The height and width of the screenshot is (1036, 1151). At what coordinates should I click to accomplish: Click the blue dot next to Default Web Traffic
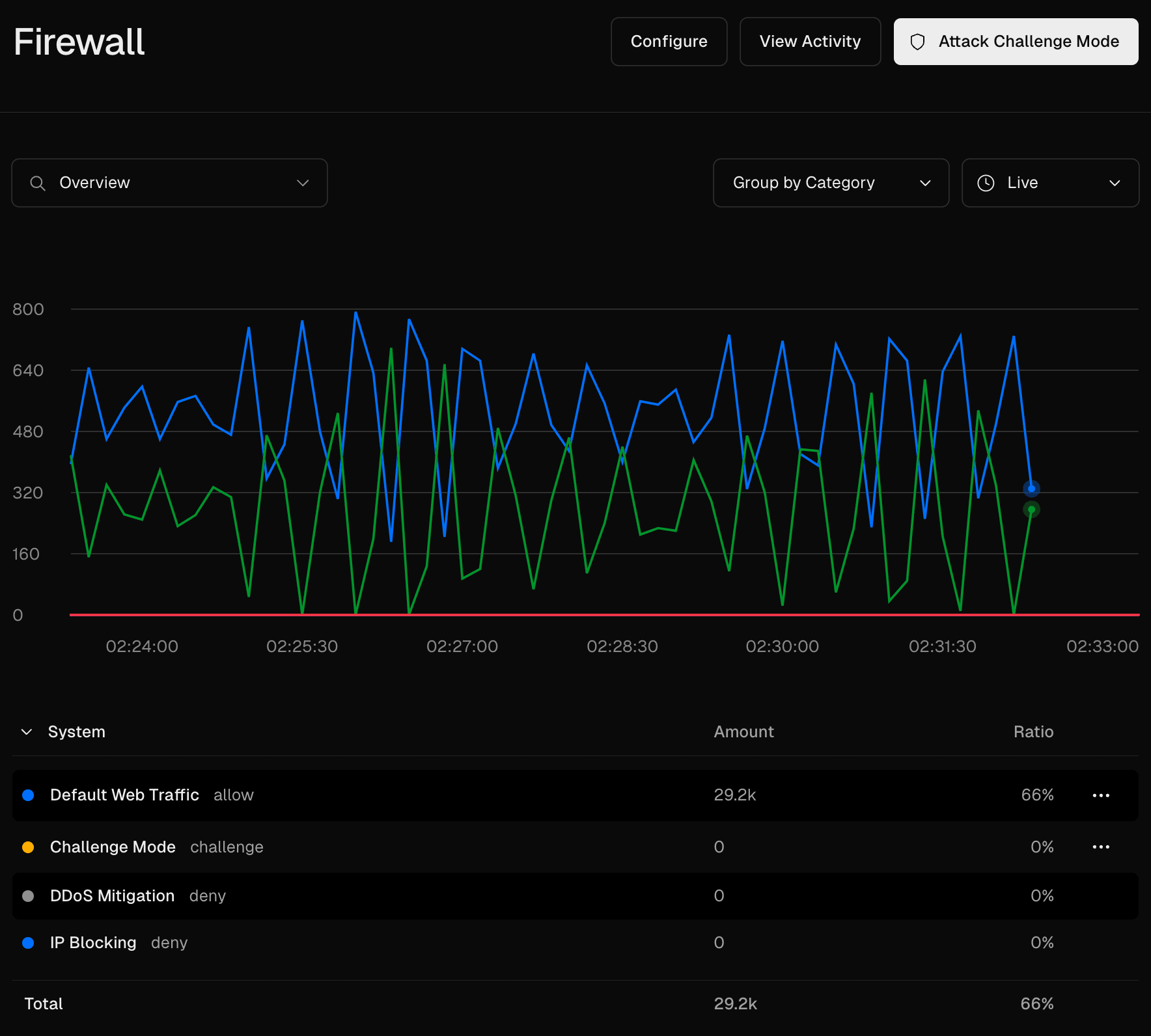click(29, 795)
